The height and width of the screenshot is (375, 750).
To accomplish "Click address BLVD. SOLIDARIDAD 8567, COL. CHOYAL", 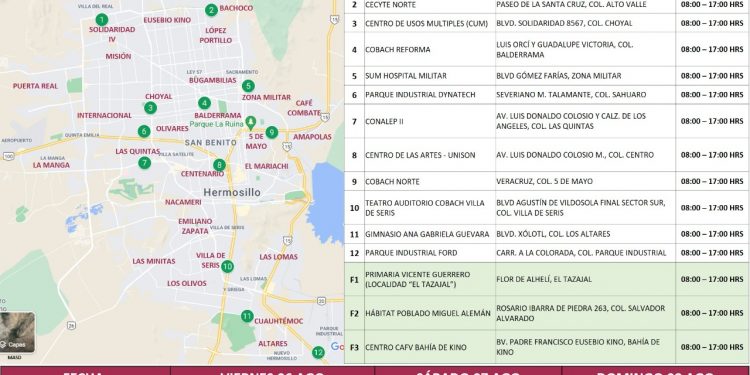I will coord(564,23).
